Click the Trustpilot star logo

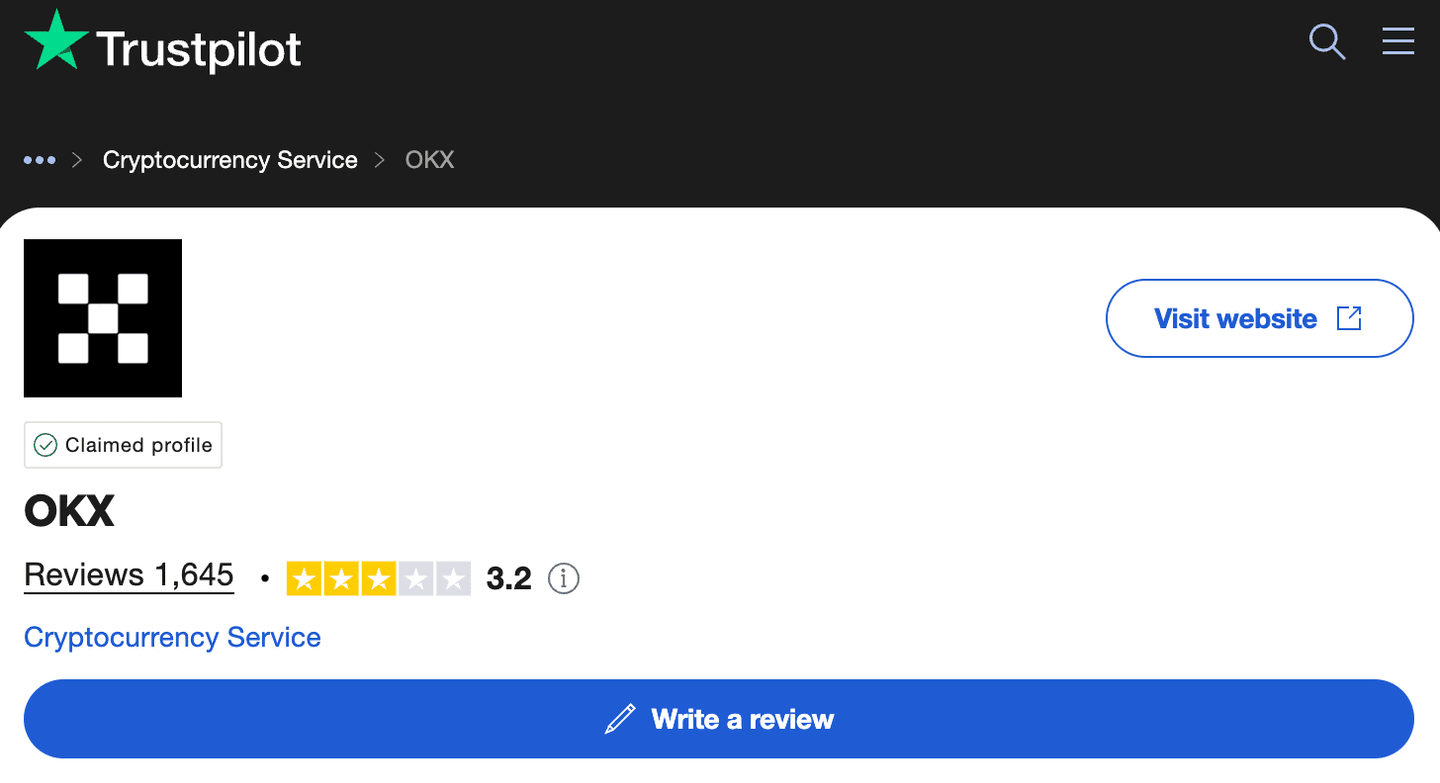click(57, 40)
